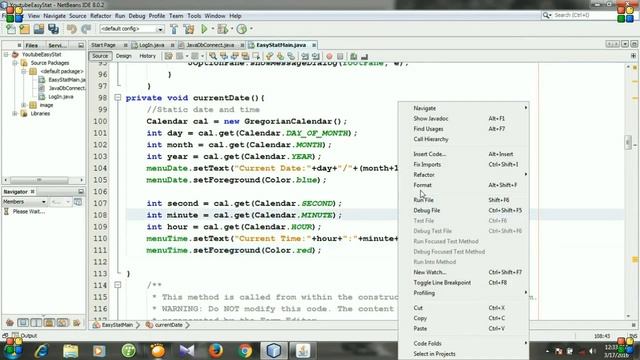Viewport: 640px width, 360px height.
Task: Open File Explorer folder from the taskbar
Action: pos(71,351)
